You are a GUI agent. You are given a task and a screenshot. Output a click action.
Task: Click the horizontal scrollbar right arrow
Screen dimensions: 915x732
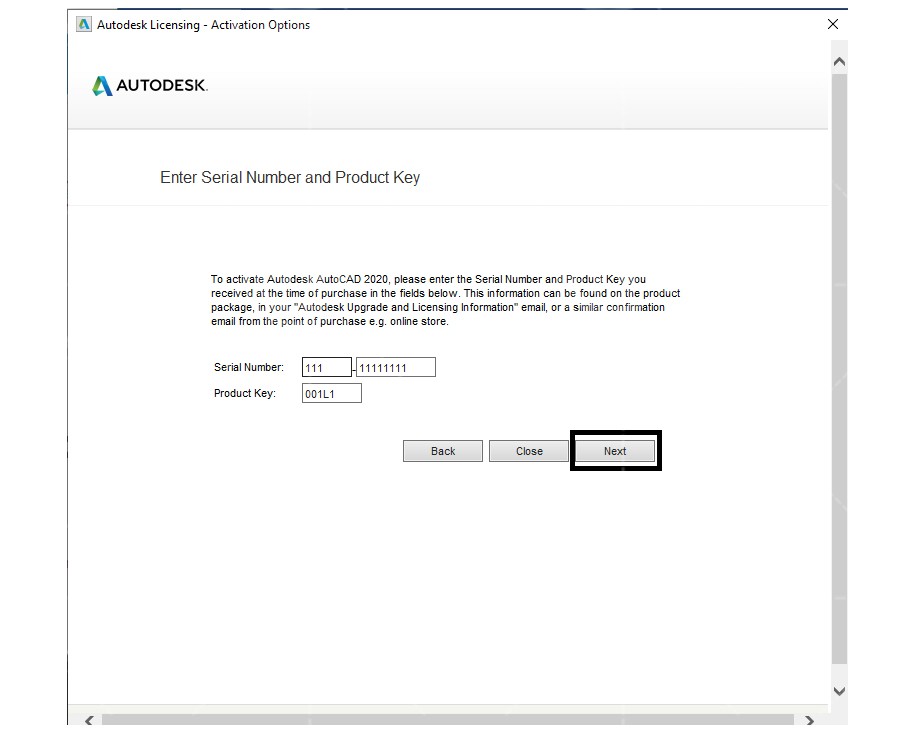(x=809, y=720)
